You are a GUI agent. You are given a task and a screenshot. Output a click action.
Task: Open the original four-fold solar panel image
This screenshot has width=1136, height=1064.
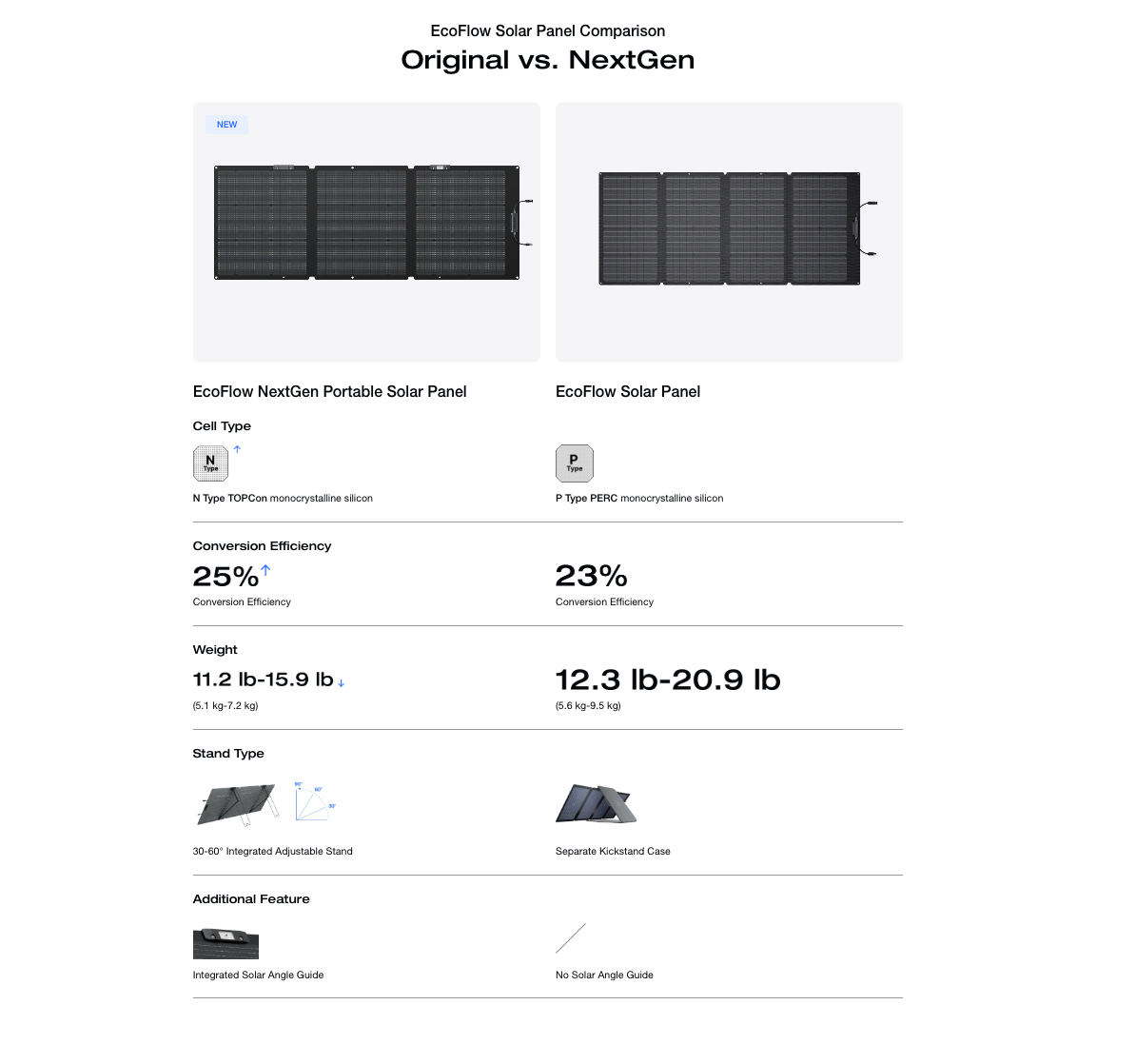click(729, 228)
